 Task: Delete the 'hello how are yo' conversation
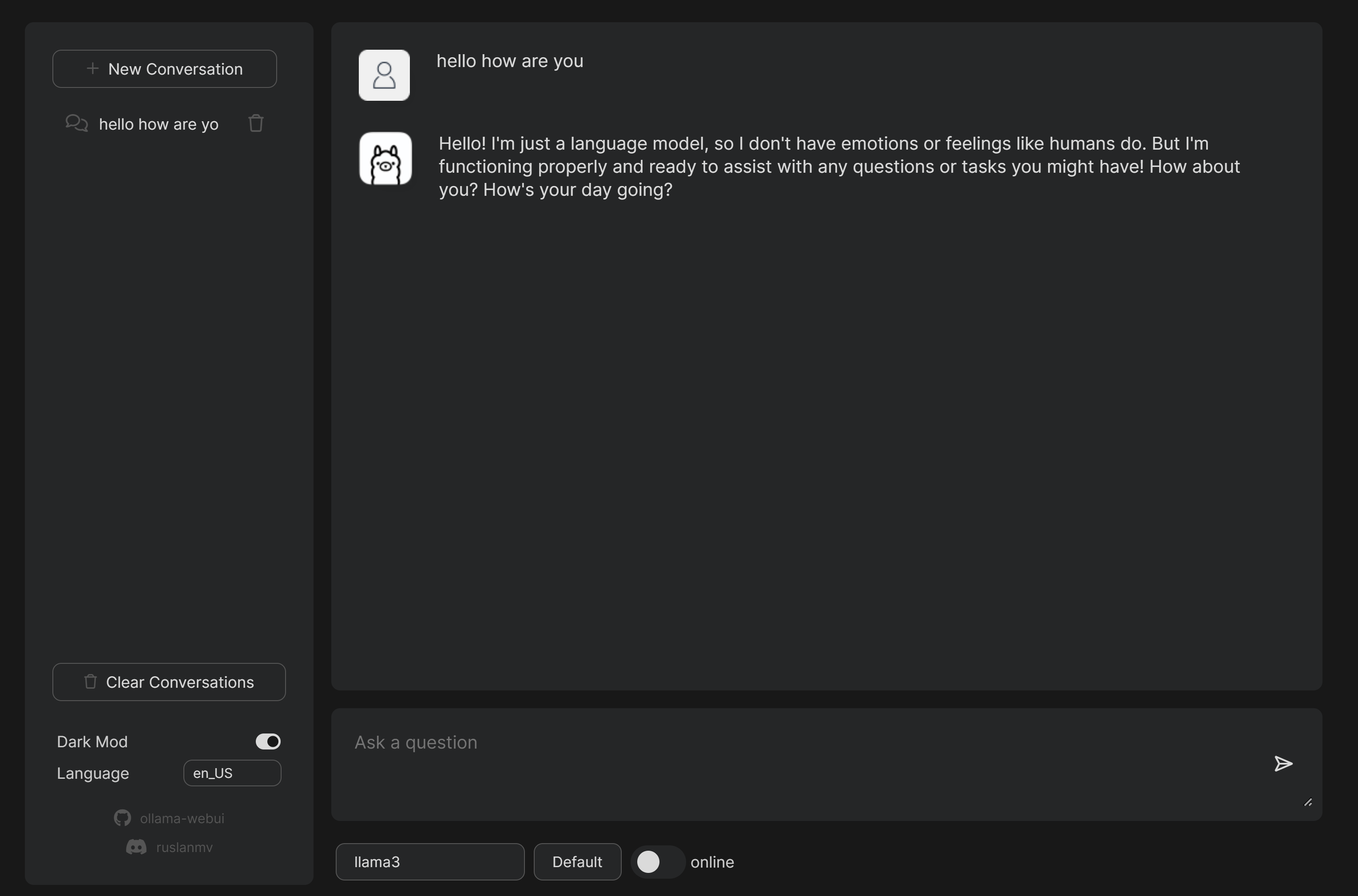pos(255,123)
